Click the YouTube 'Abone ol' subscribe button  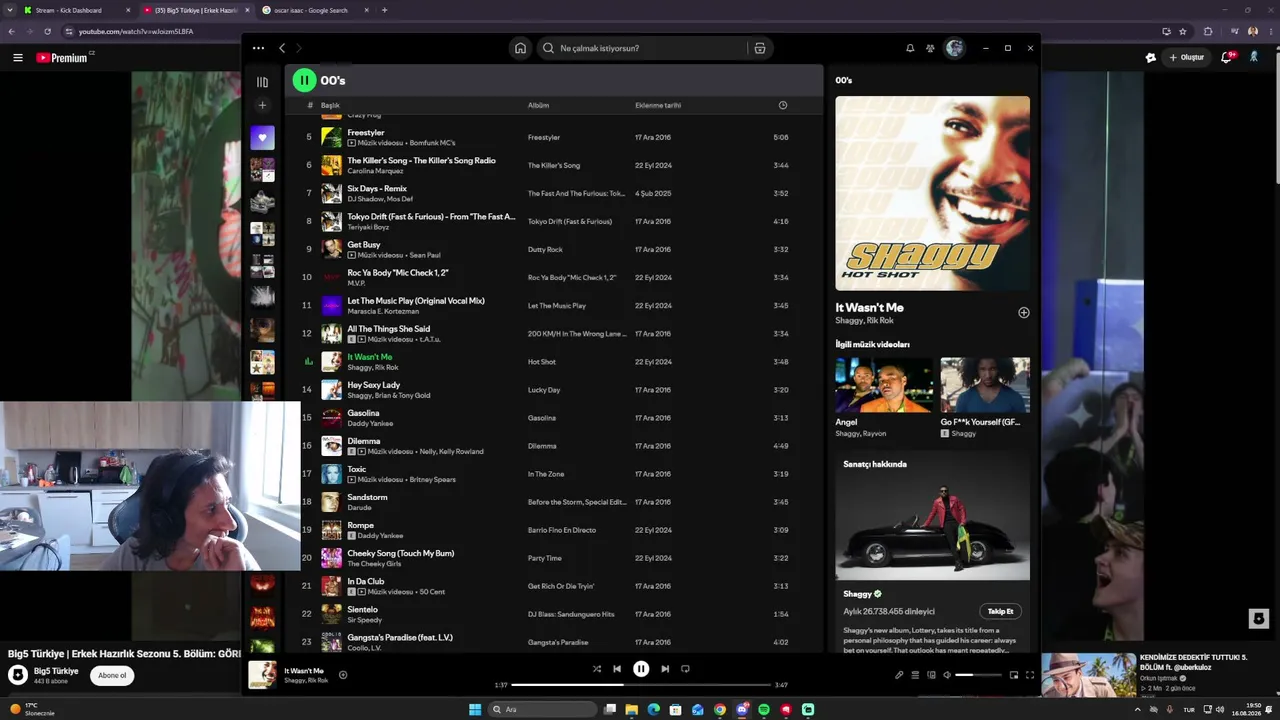click(112, 675)
